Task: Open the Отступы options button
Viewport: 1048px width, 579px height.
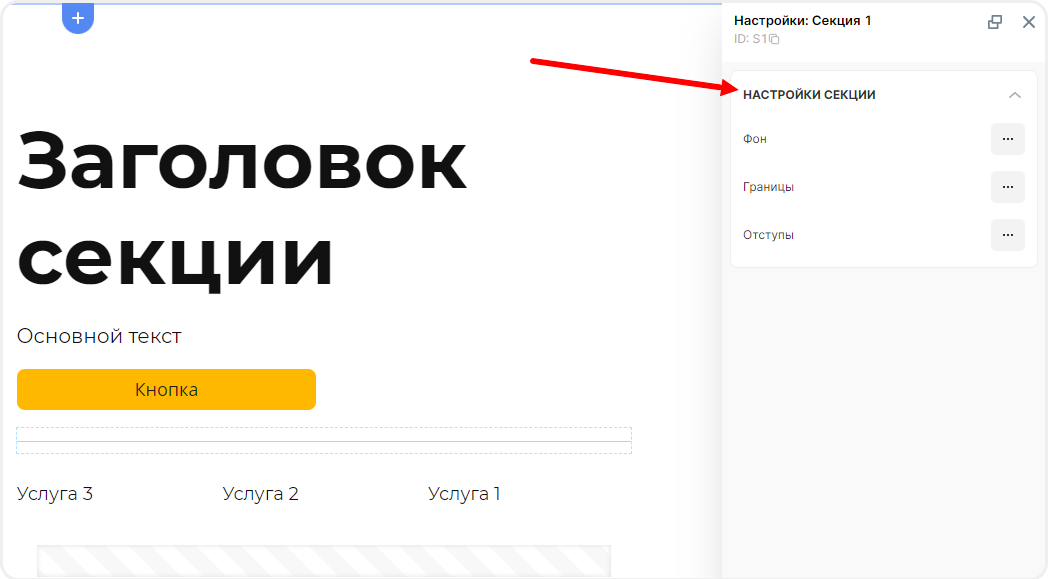Action: pos(1007,235)
